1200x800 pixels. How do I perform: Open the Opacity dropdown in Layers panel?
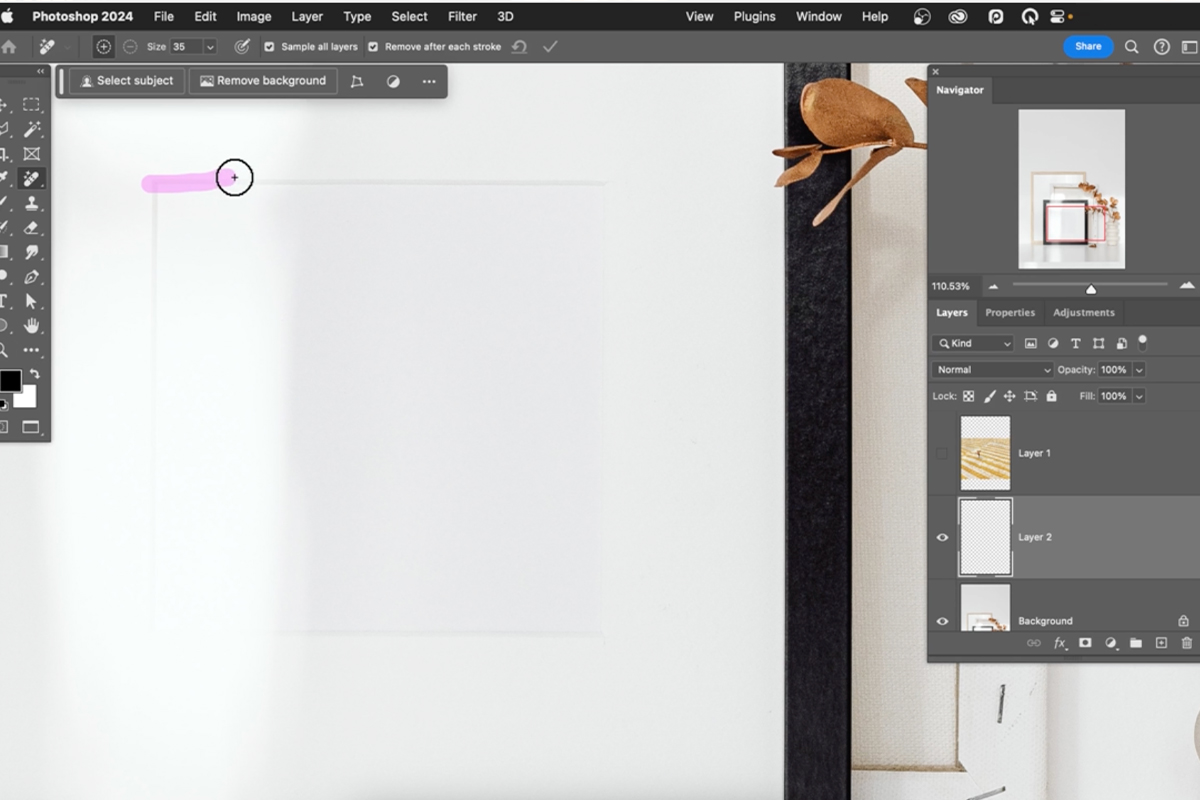pyautogui.click(x=1136, y=369)
